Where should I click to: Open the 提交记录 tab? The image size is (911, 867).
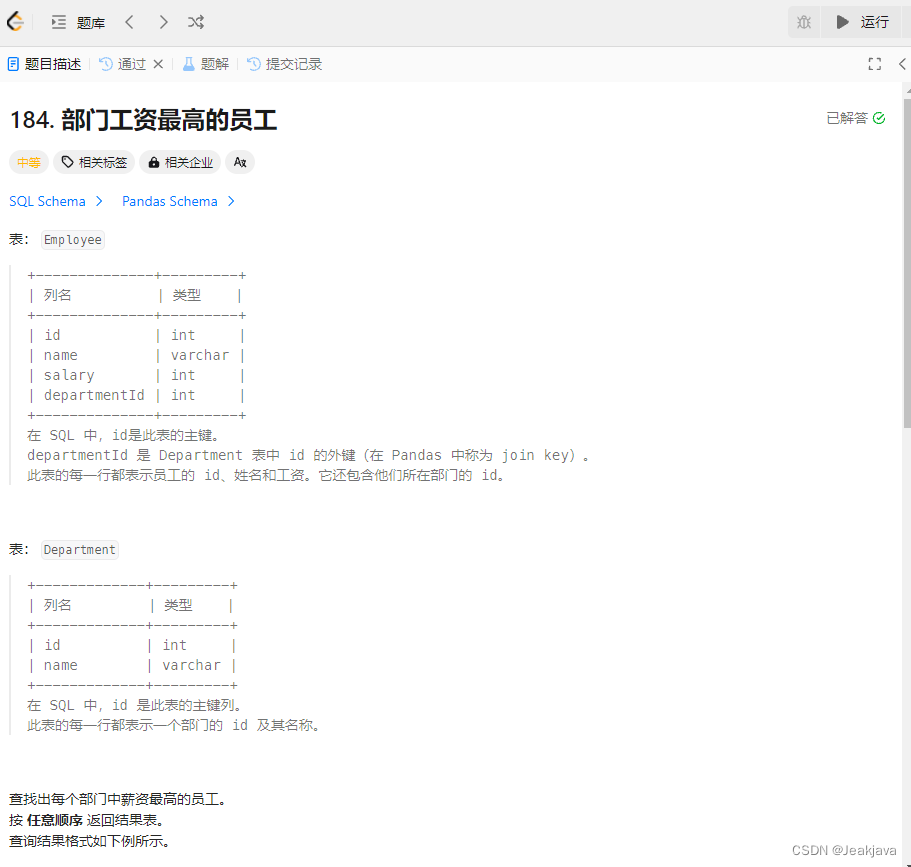tap(285, 63)
